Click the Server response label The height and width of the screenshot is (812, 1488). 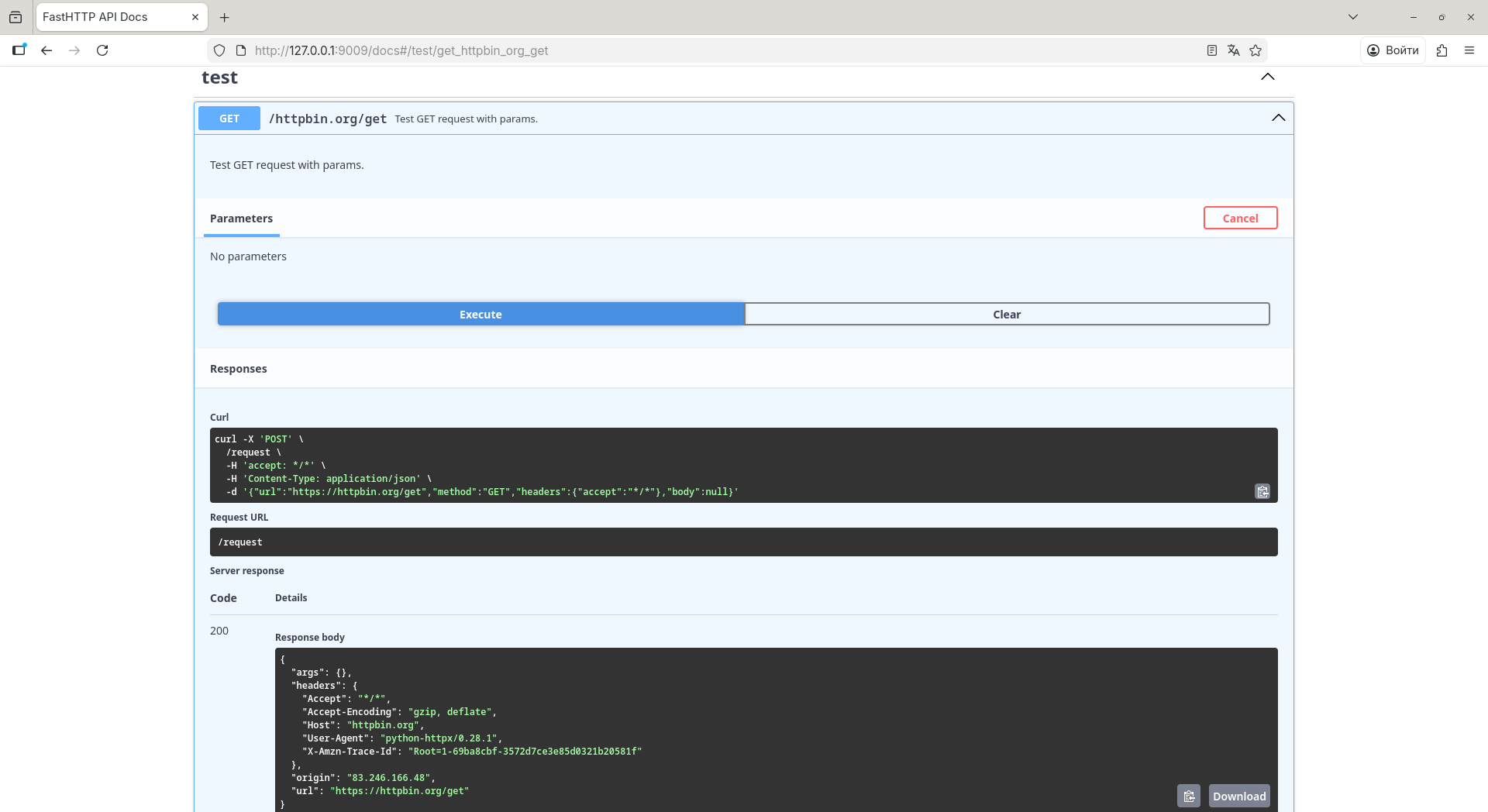tap(246, 571)
